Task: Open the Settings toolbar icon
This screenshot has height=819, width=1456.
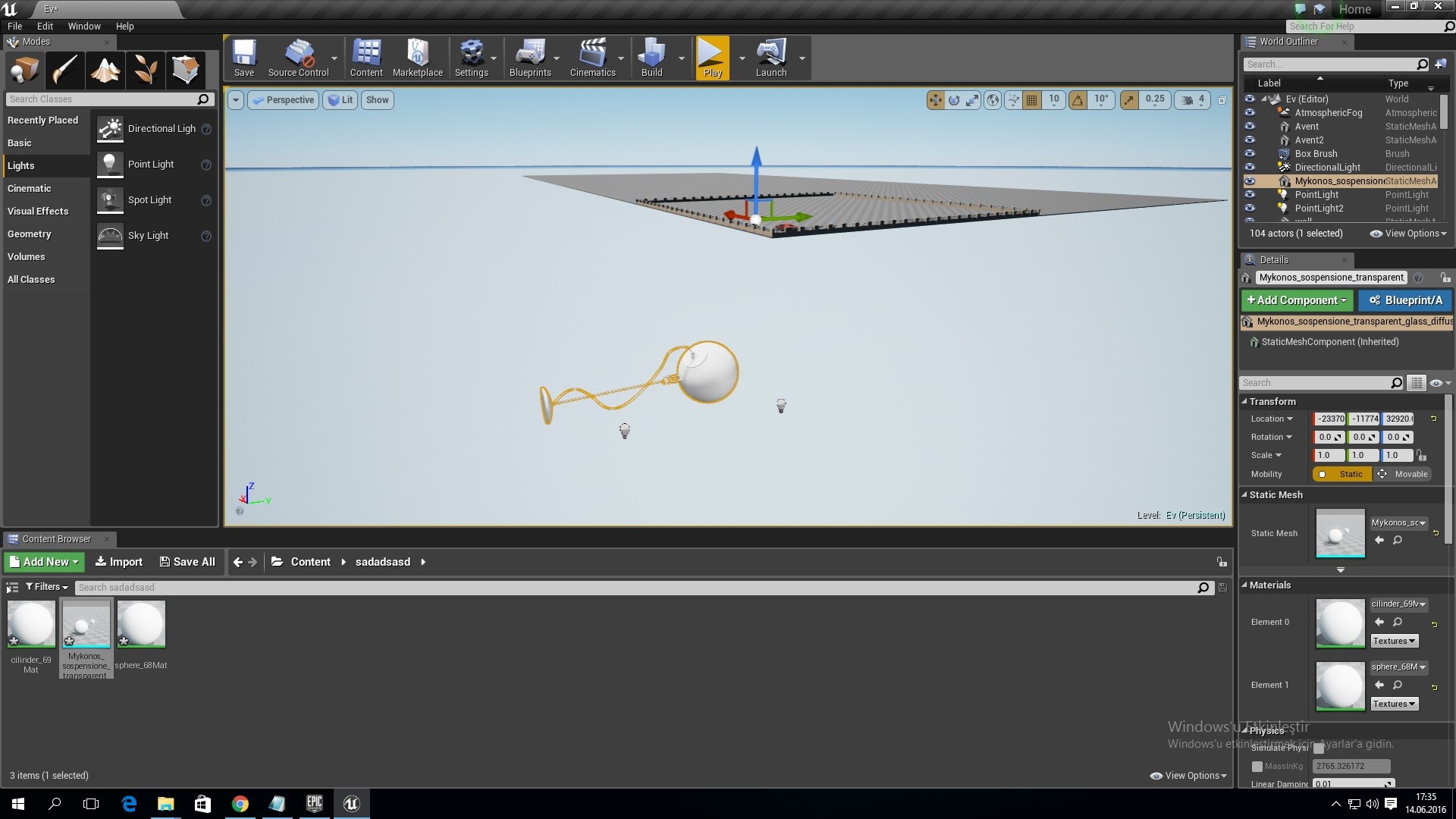Action: click(472, 58)
